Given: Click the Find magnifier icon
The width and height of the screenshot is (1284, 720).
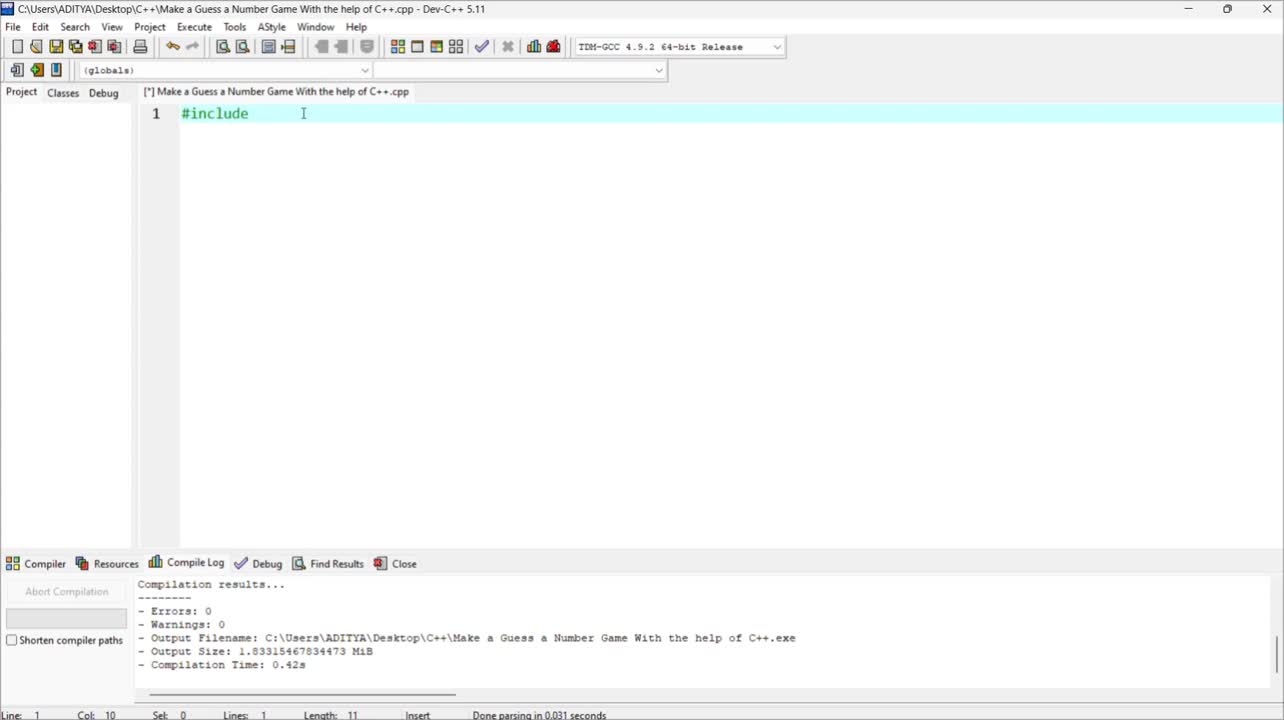Looking at the screenshot, I should pos(223,47).
